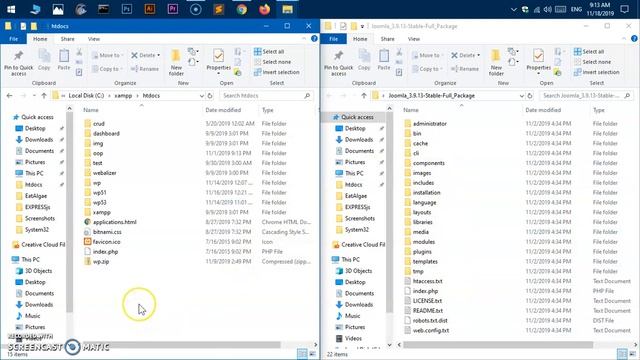Image resolution: width=640 pixels, height=360 pixels.
Task: Click Select none in htdocs window
Action: coord(272,62)
